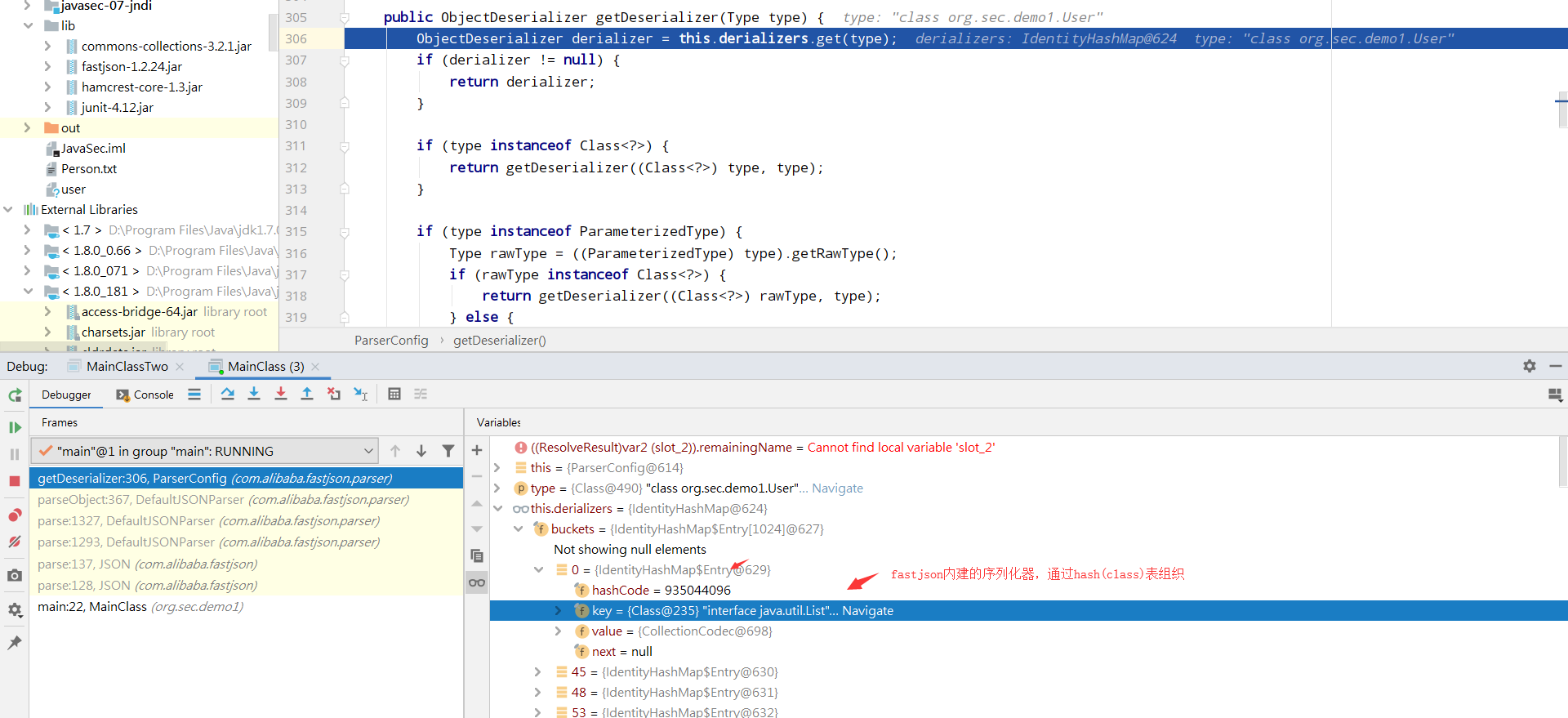Collapse the this.derializers node
Viewport: 1568px width, 718px height.
point(497,509)
